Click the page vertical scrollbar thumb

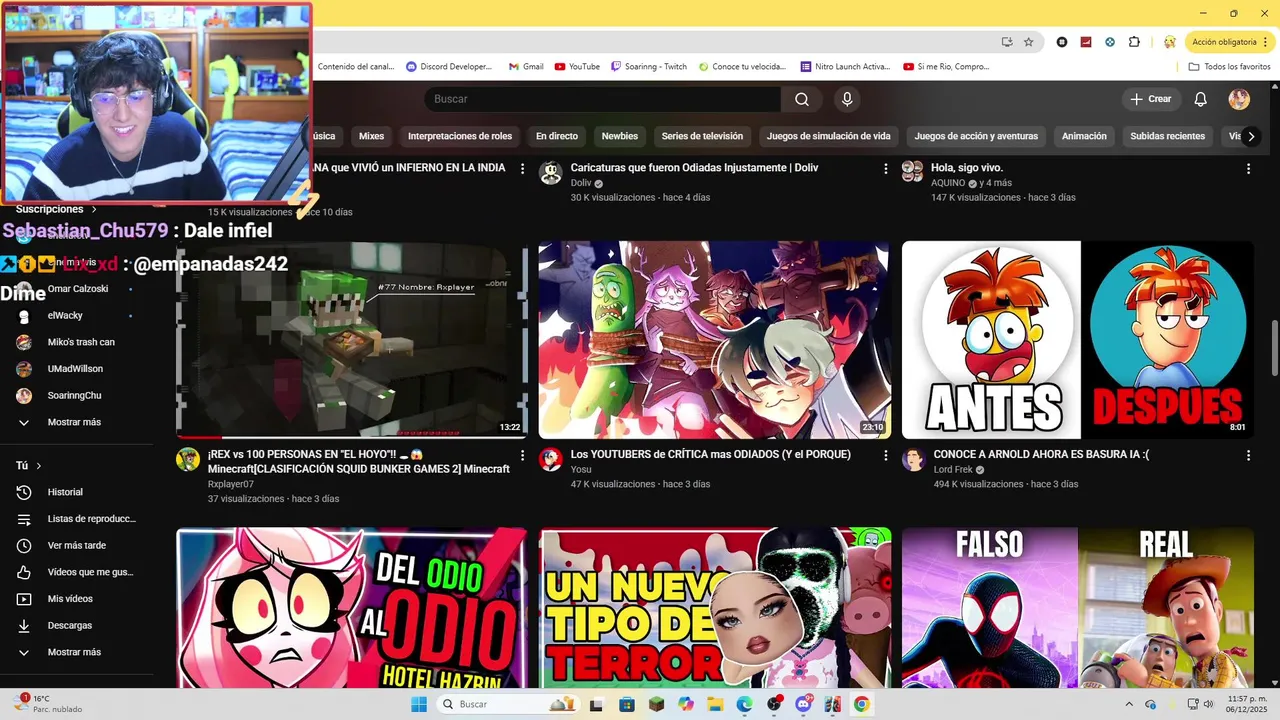click(1274, 348)
